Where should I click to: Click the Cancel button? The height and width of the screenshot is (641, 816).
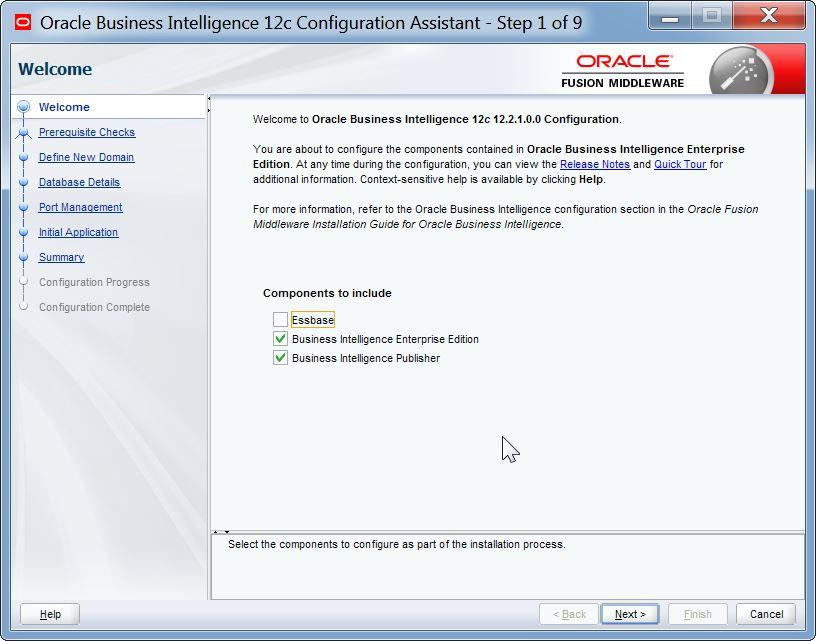(766, 614)
